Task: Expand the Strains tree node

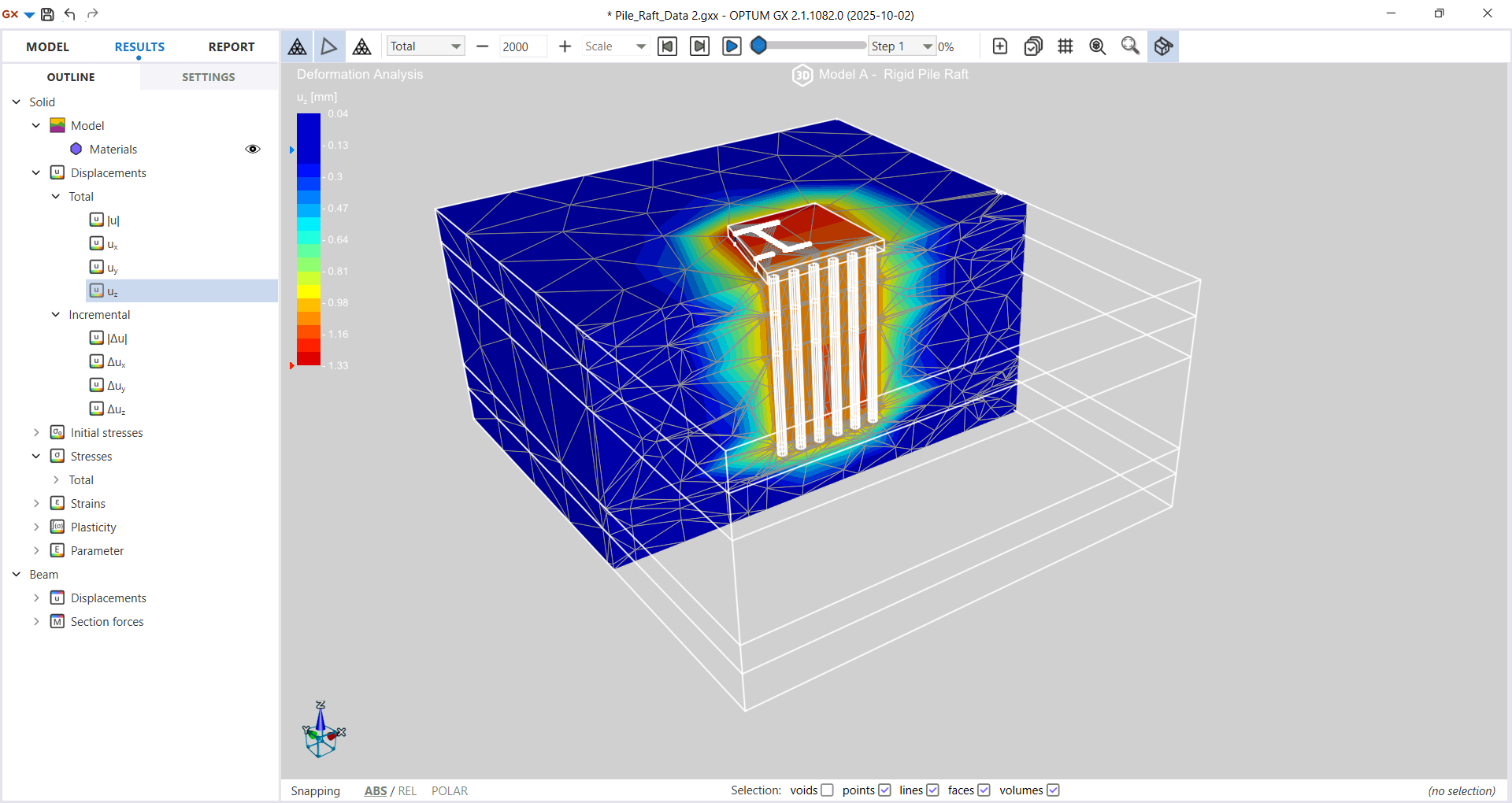Action: (x=36, y=503)
